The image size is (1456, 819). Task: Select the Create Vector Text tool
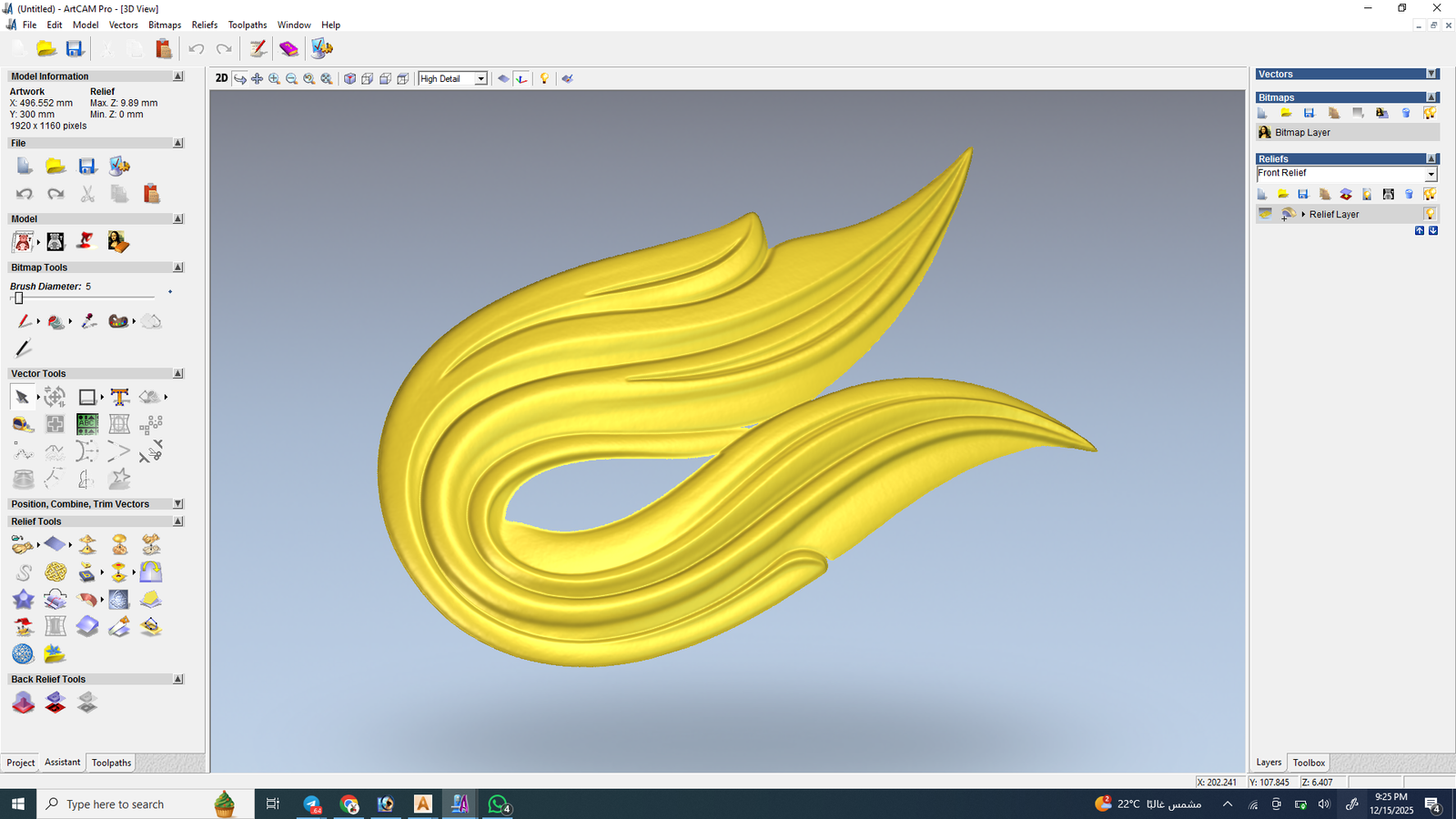(119, 397)
